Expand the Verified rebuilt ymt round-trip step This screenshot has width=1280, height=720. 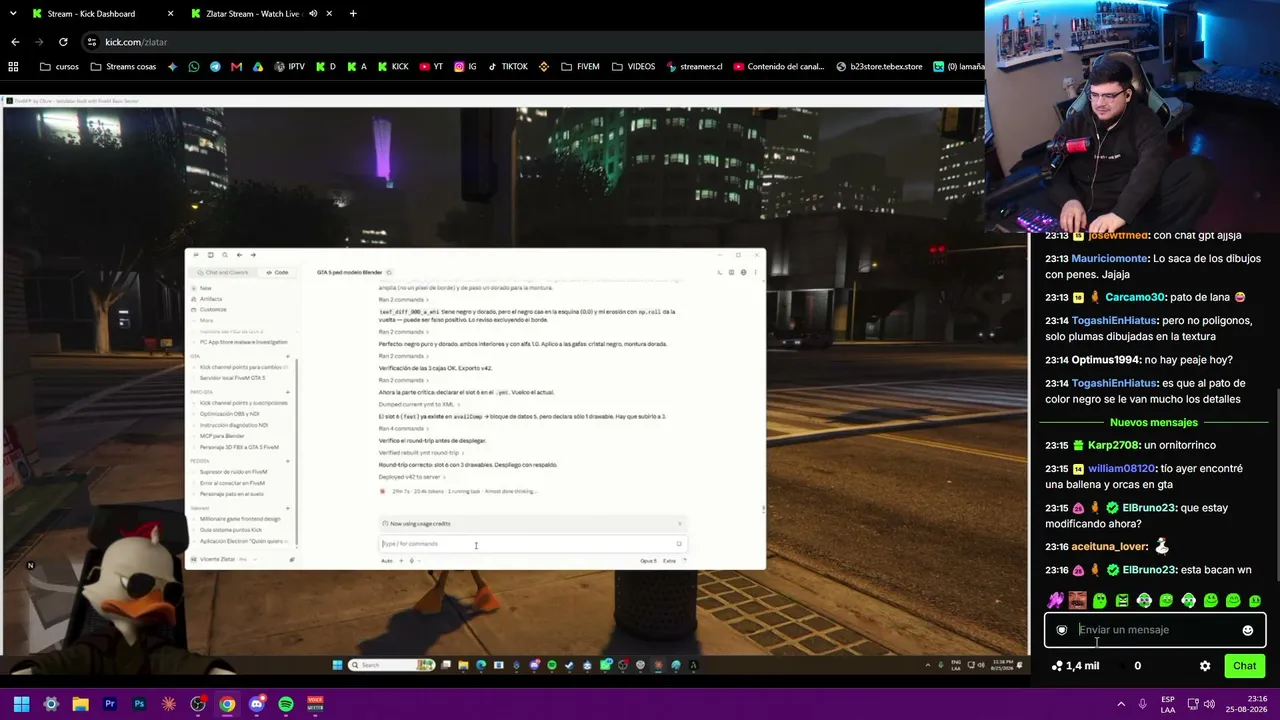(421, 452)
